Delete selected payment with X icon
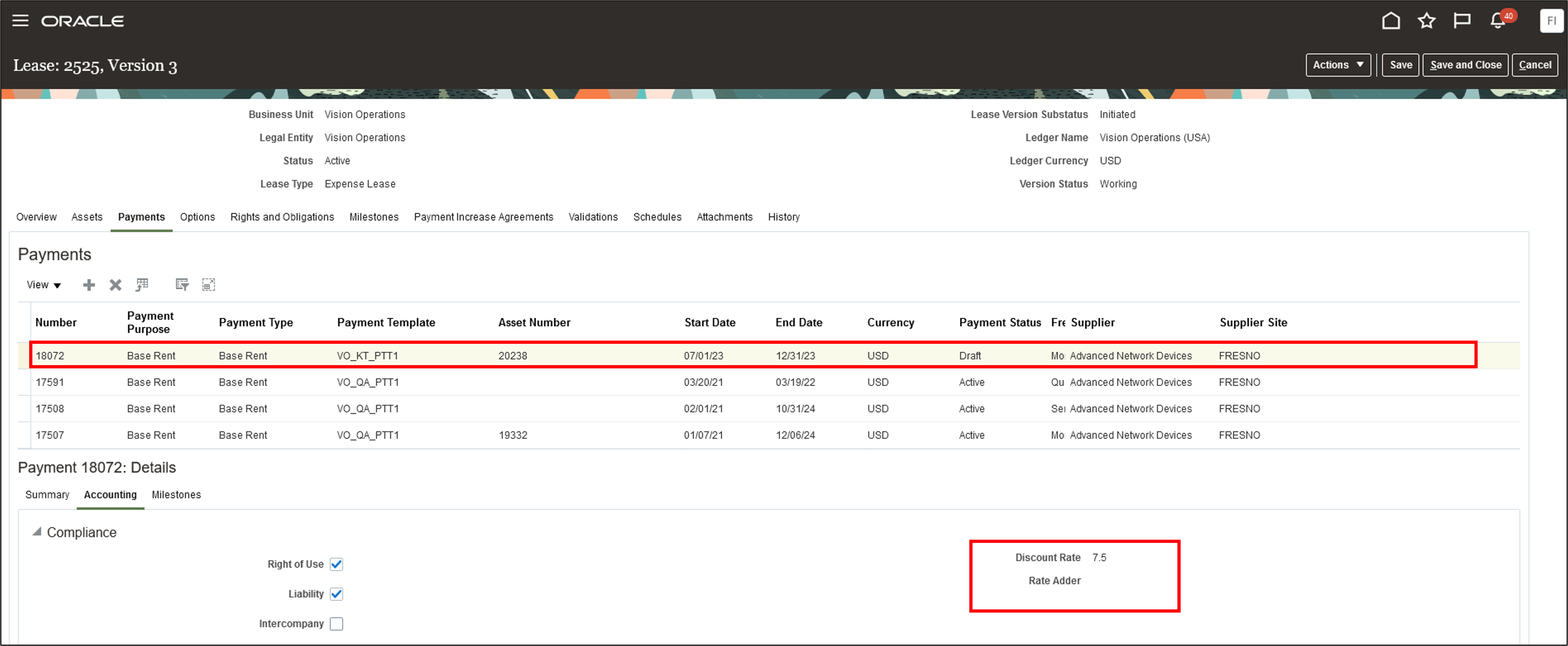 coord(115,285)
